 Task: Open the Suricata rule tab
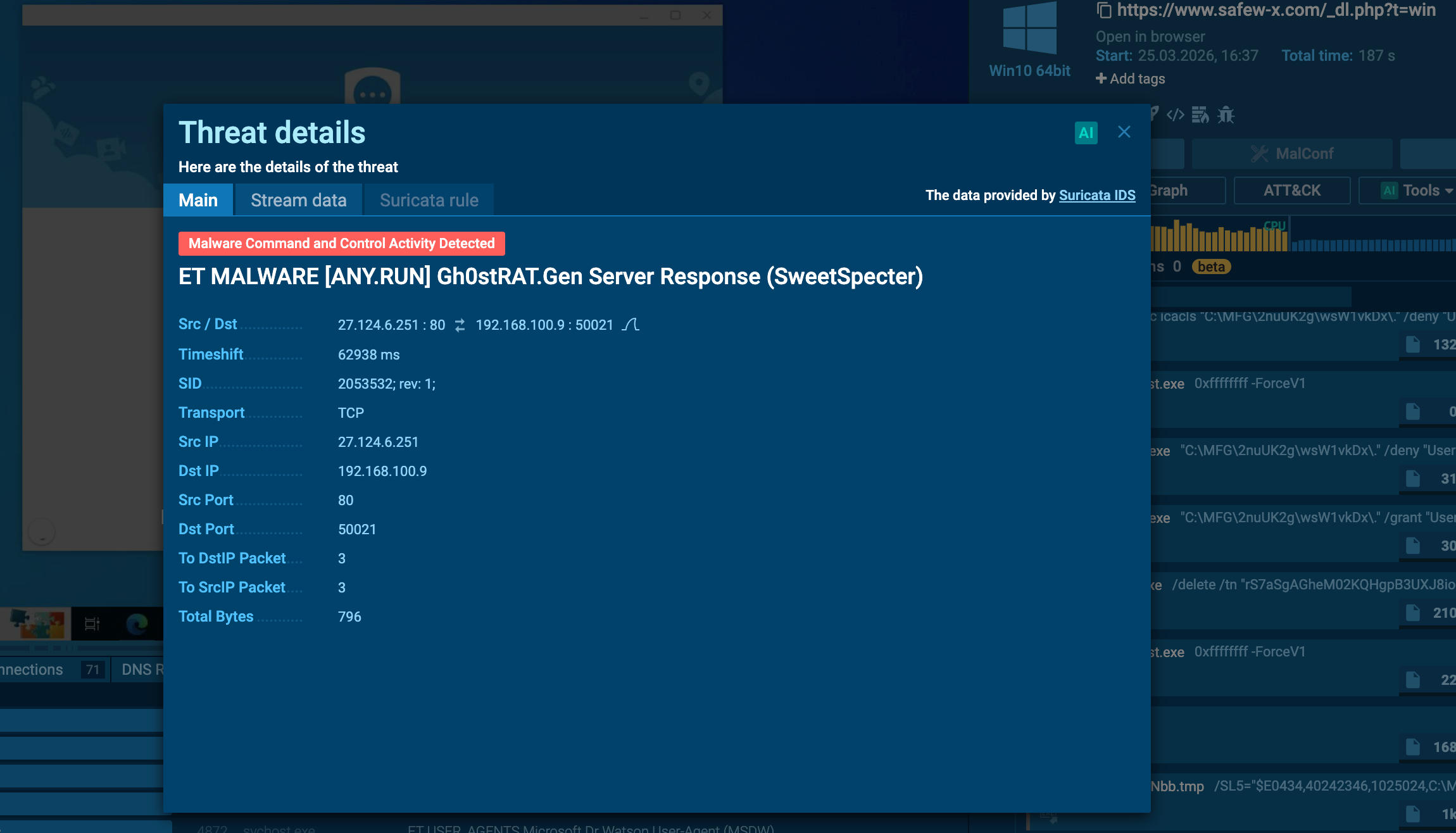[429, 200]
